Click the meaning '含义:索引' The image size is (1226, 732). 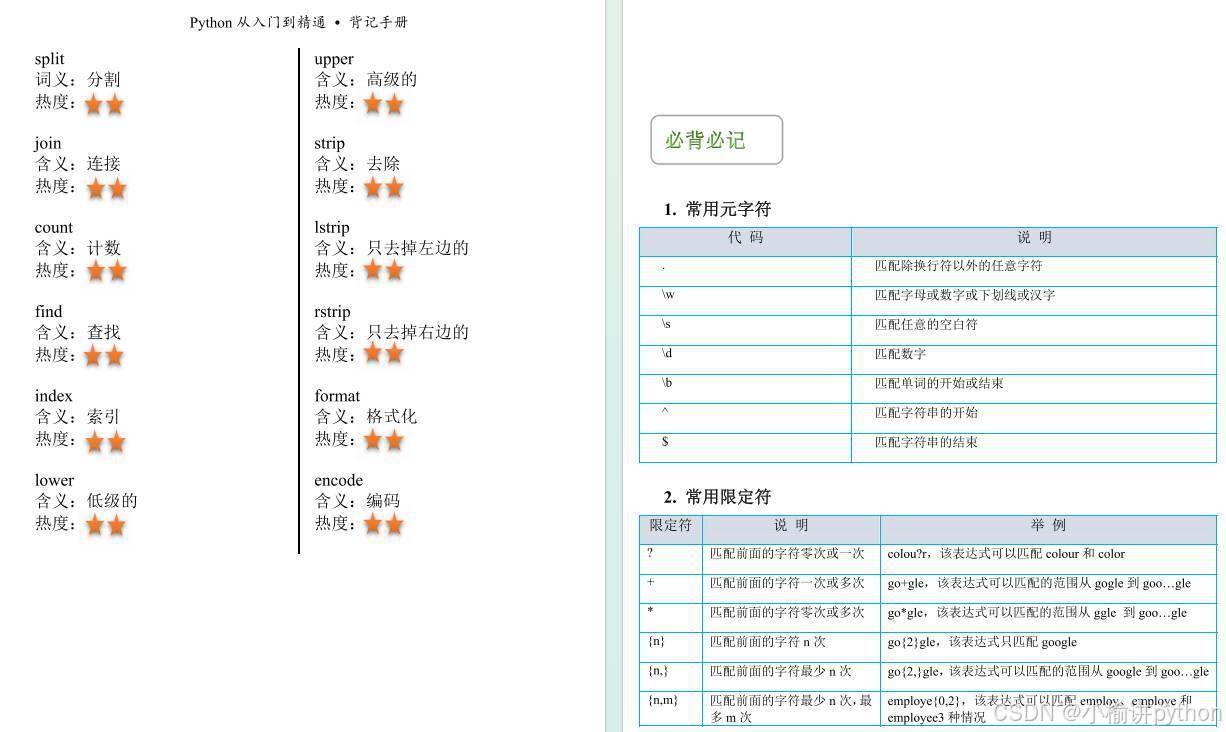(77, 416)
